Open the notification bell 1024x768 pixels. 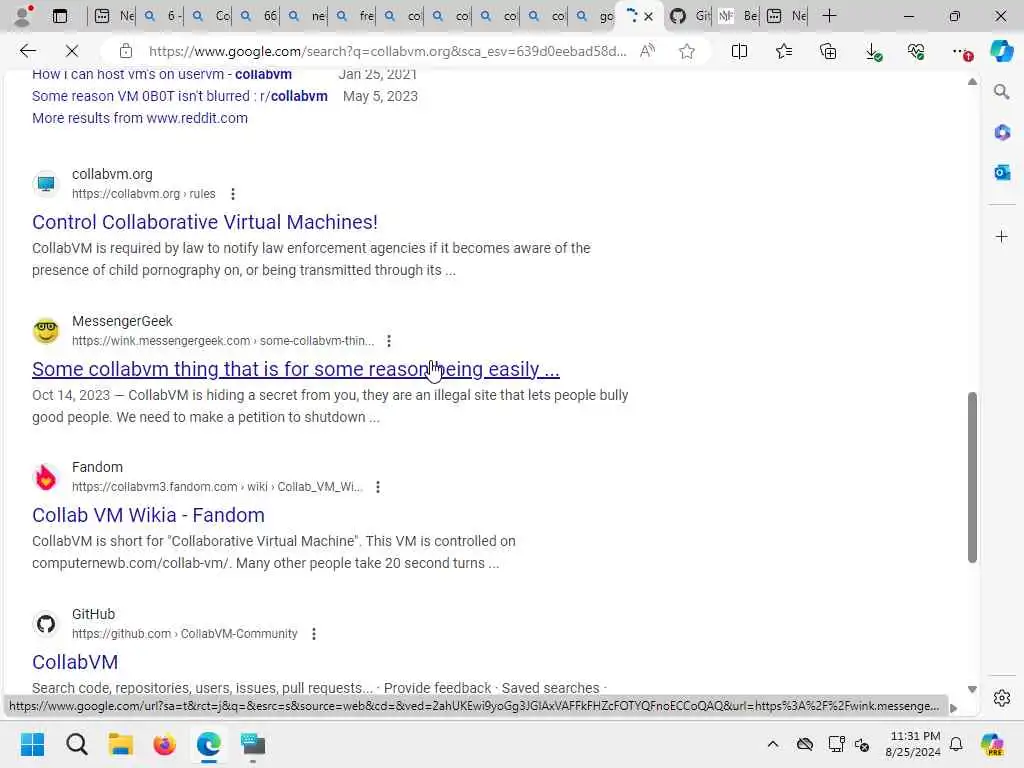(956, 744)
